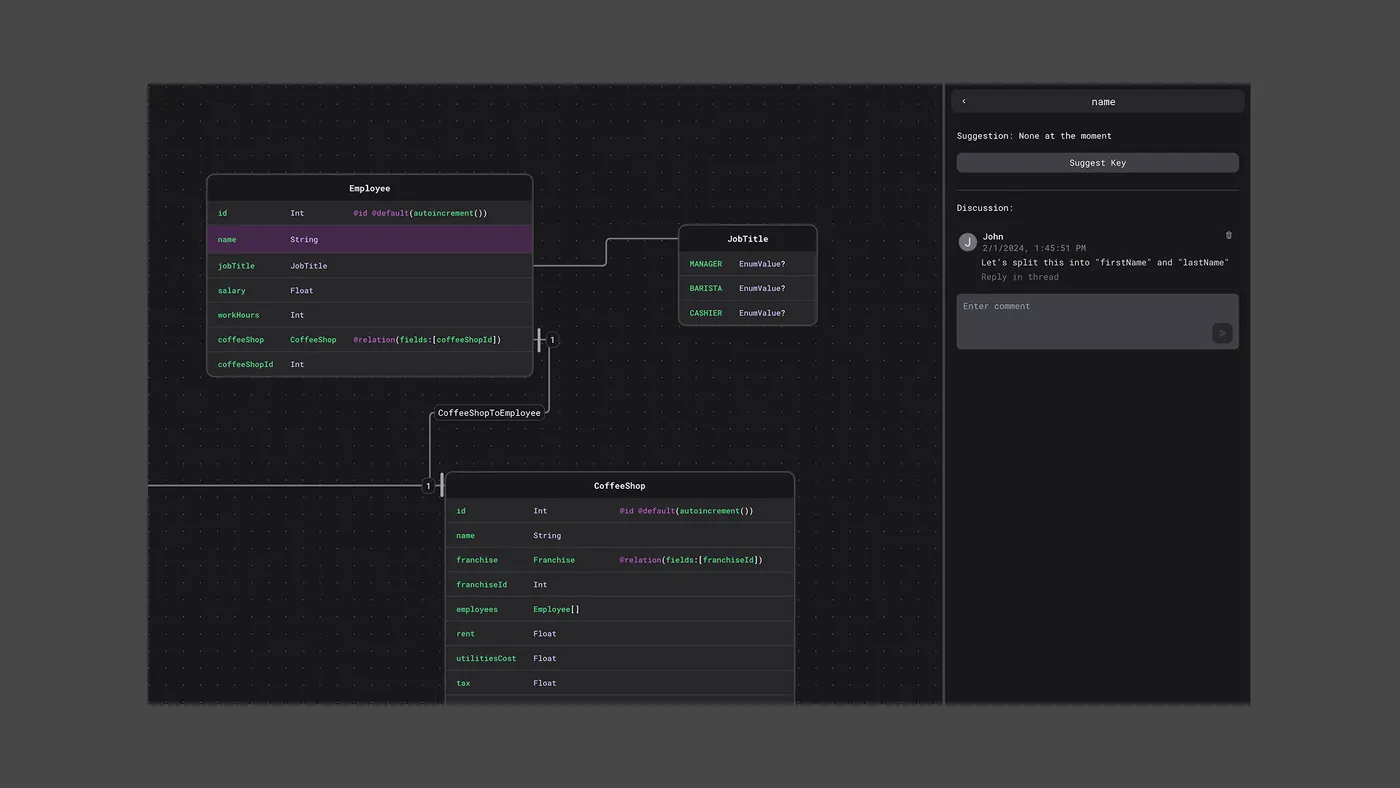Select the salary Float field
The image size is (1400, 788).
(x=370, y=291)
